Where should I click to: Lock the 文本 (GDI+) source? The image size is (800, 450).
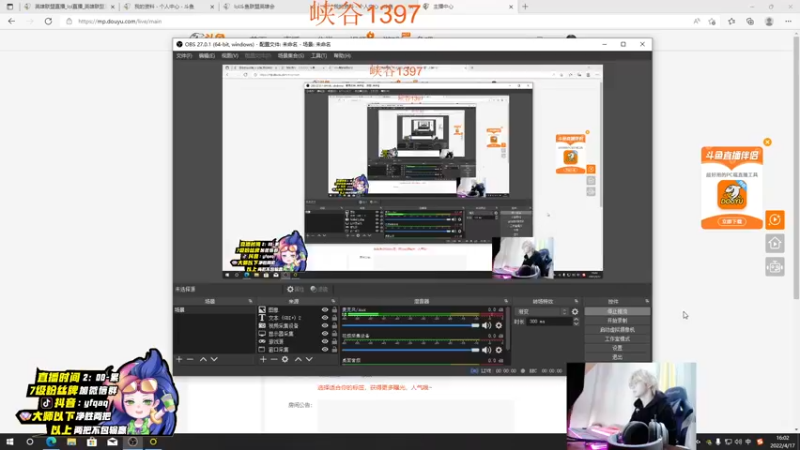[334, 317]
